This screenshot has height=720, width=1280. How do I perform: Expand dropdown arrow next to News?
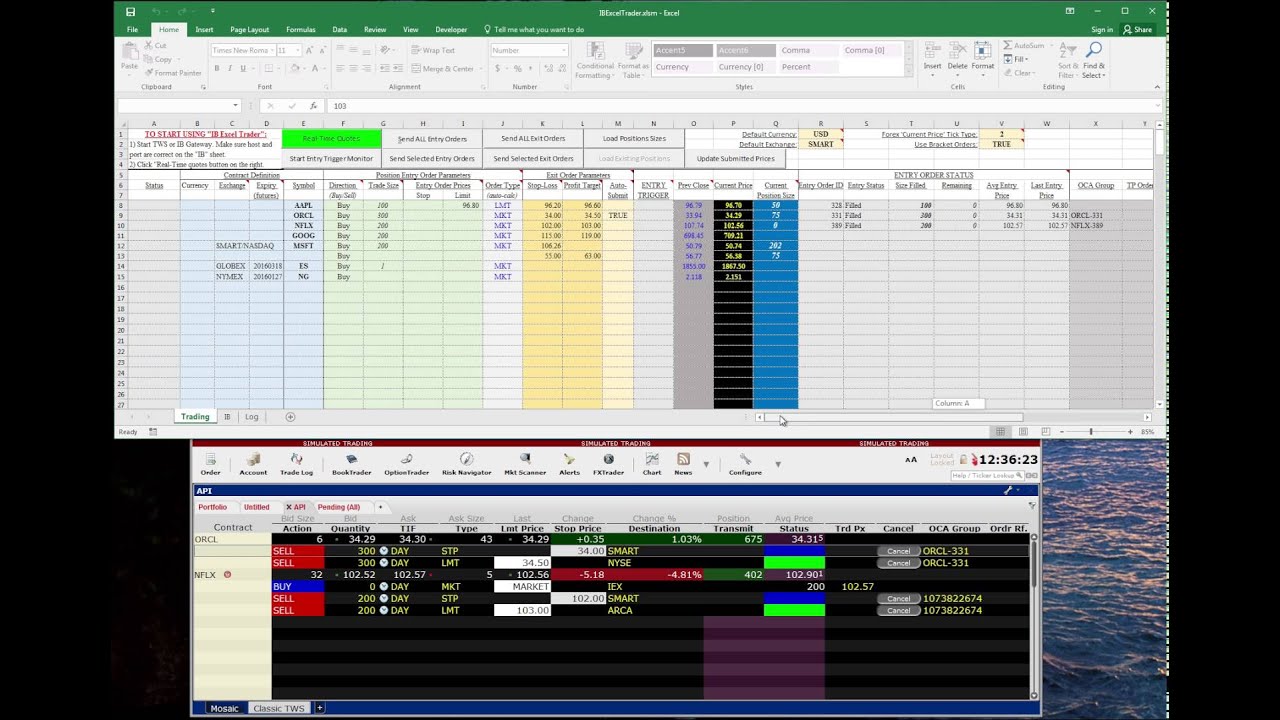click(706, 464)
